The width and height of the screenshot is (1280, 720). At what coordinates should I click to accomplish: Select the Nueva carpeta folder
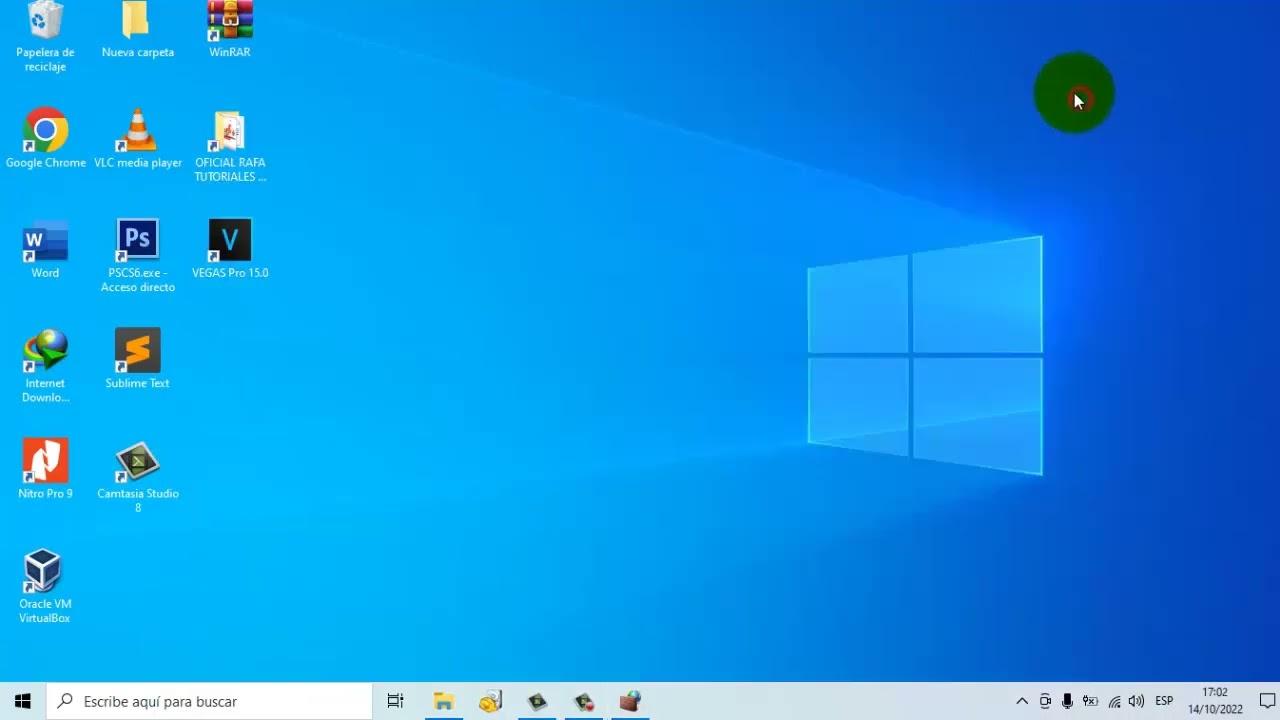tap(137, 30)
